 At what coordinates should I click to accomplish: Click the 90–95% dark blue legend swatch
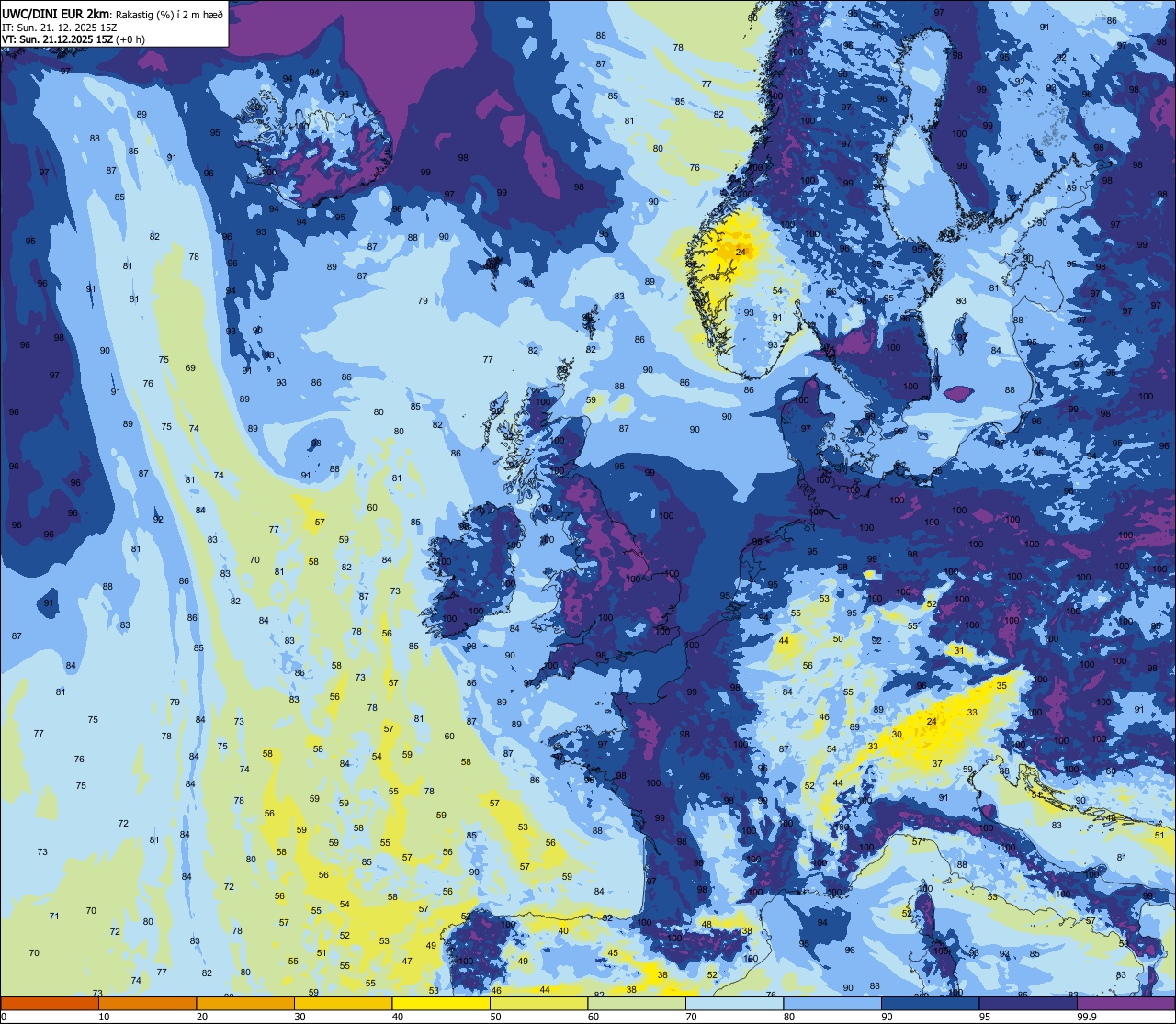930,1003
